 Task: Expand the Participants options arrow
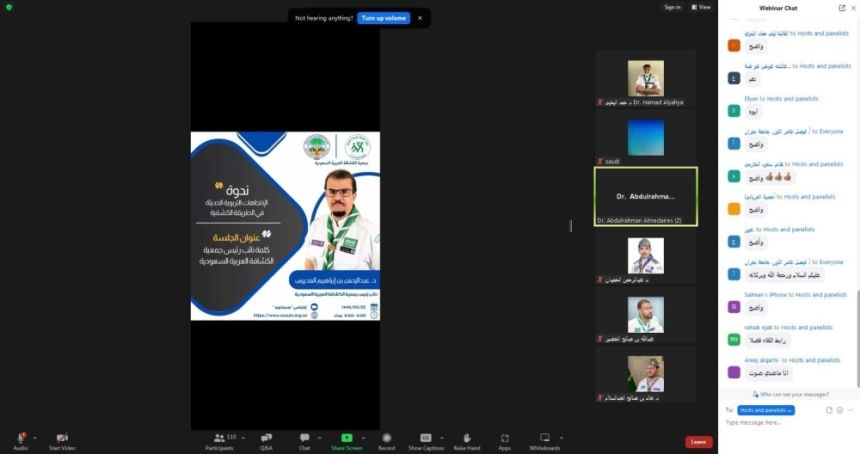(x=243, y=438)
